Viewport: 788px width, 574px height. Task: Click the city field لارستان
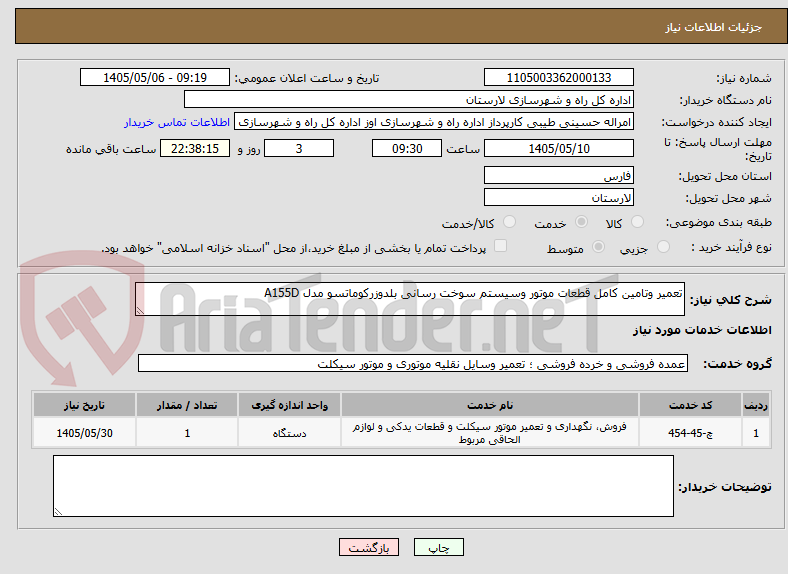click(x=559, y=197)
